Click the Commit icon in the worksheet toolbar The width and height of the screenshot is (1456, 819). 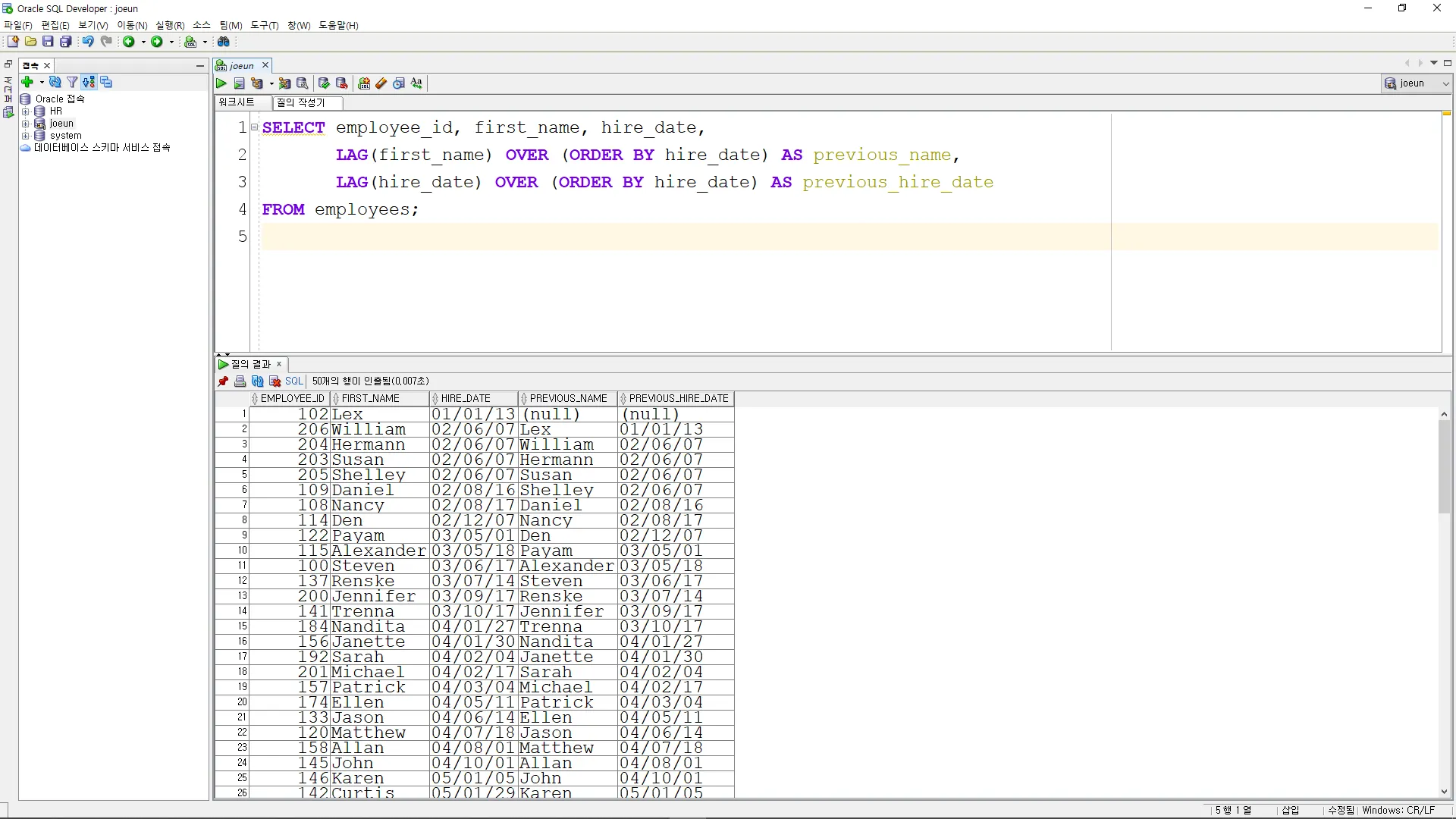tap(324, 83)
